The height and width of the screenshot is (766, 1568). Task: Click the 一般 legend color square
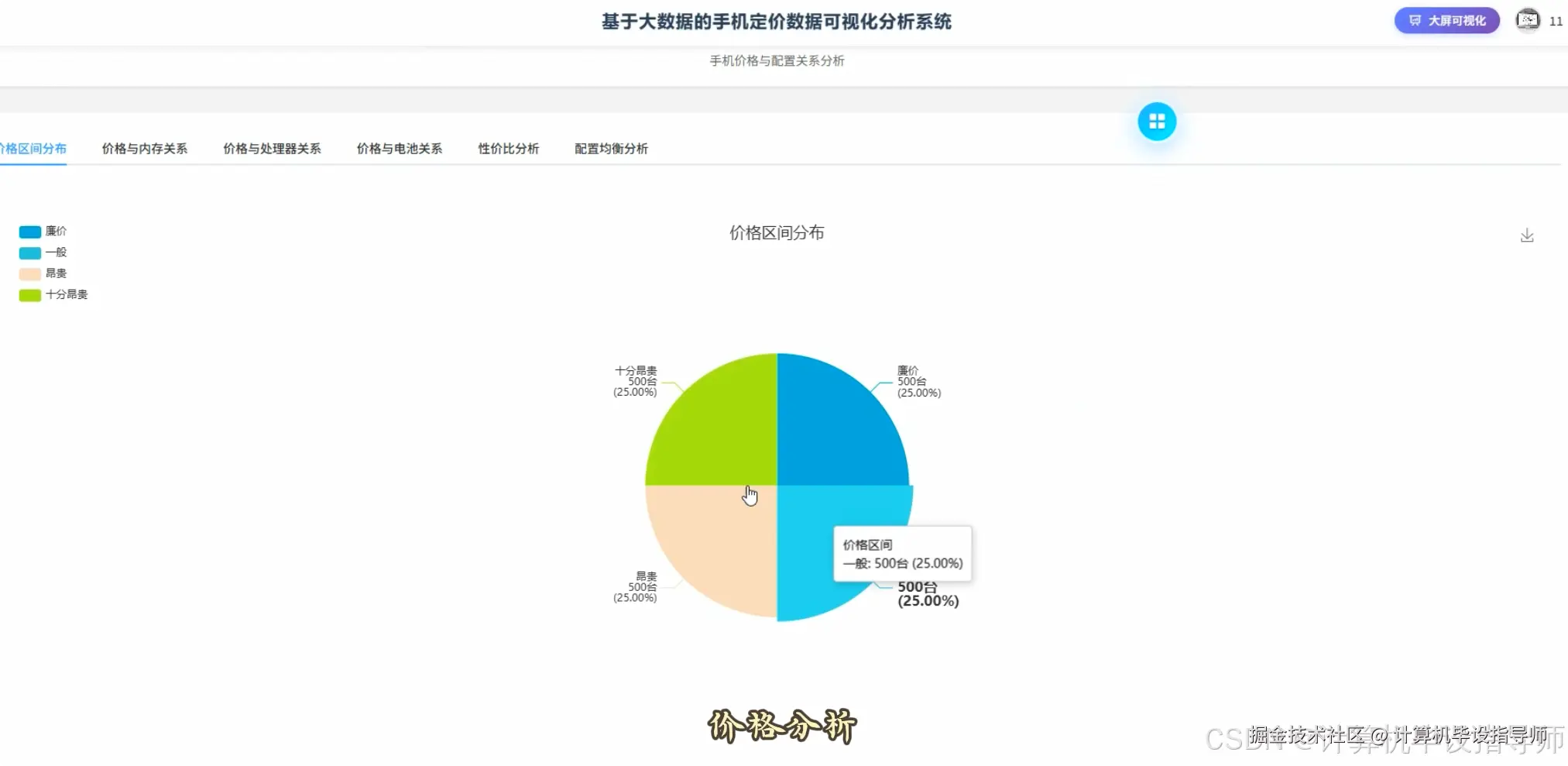tap(29, 252)
